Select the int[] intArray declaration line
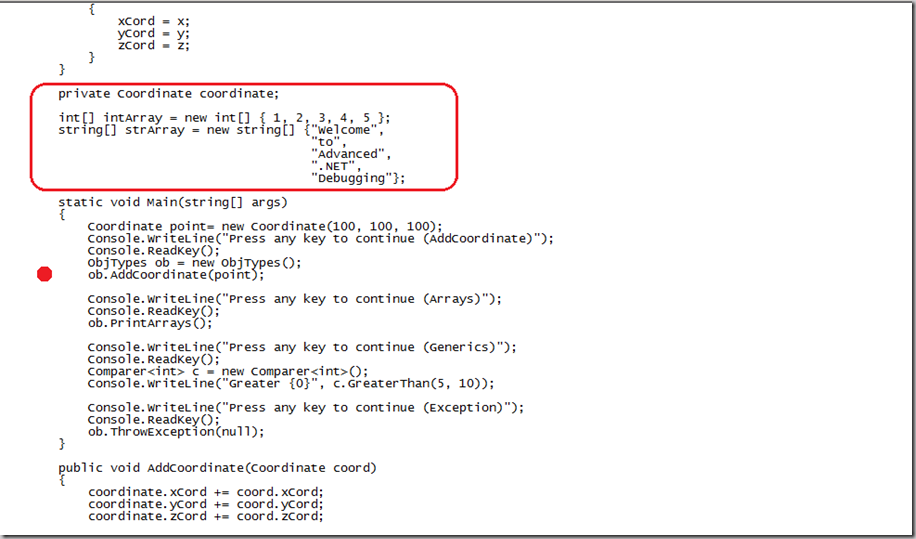 pyautogui.click(x=224, y=118)
